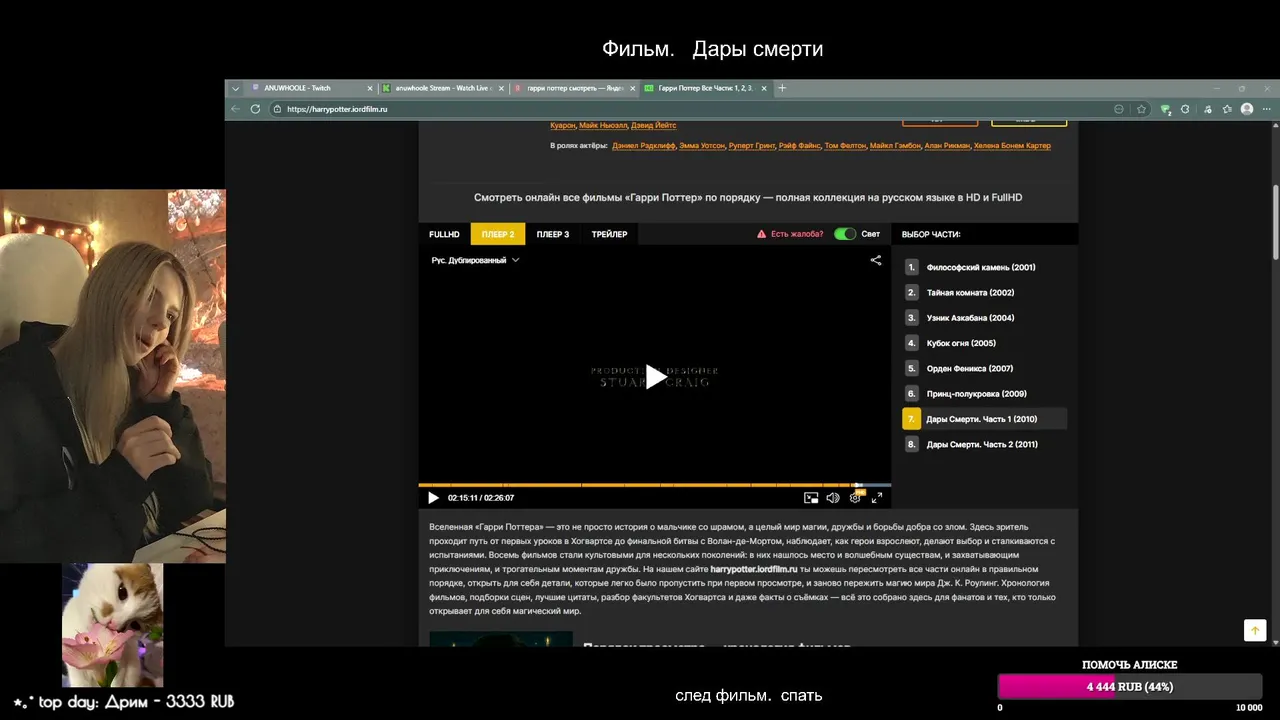The image size is (1280, 720).
Task: Click the Есть жалоба? complaint link
Action: [x=797, y=234]
